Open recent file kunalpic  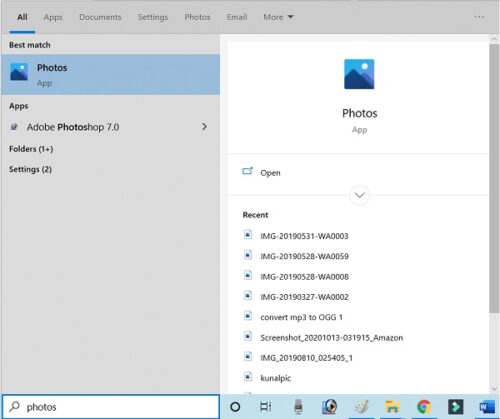click(275, 378)
